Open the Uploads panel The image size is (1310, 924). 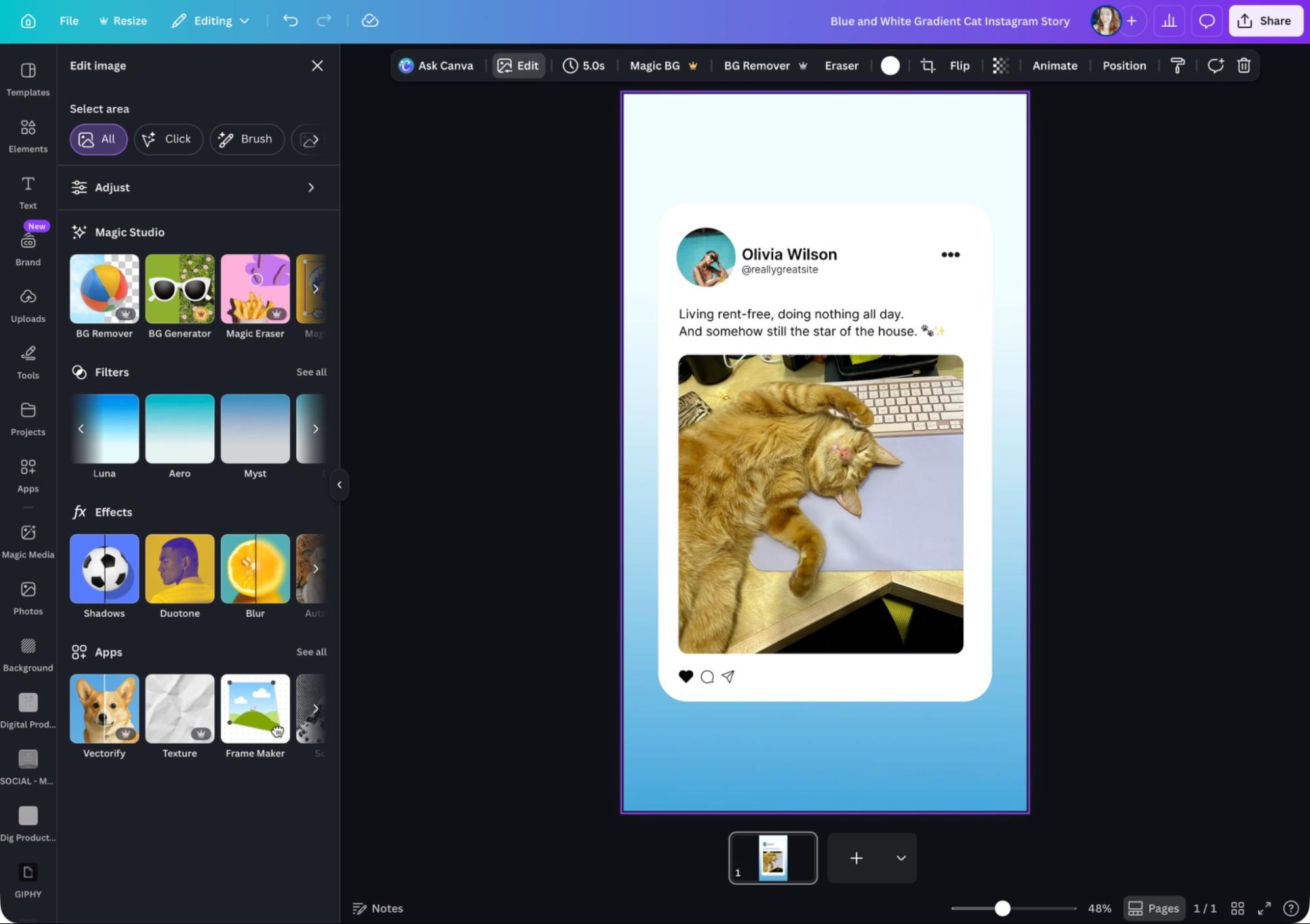click(28, 305)
